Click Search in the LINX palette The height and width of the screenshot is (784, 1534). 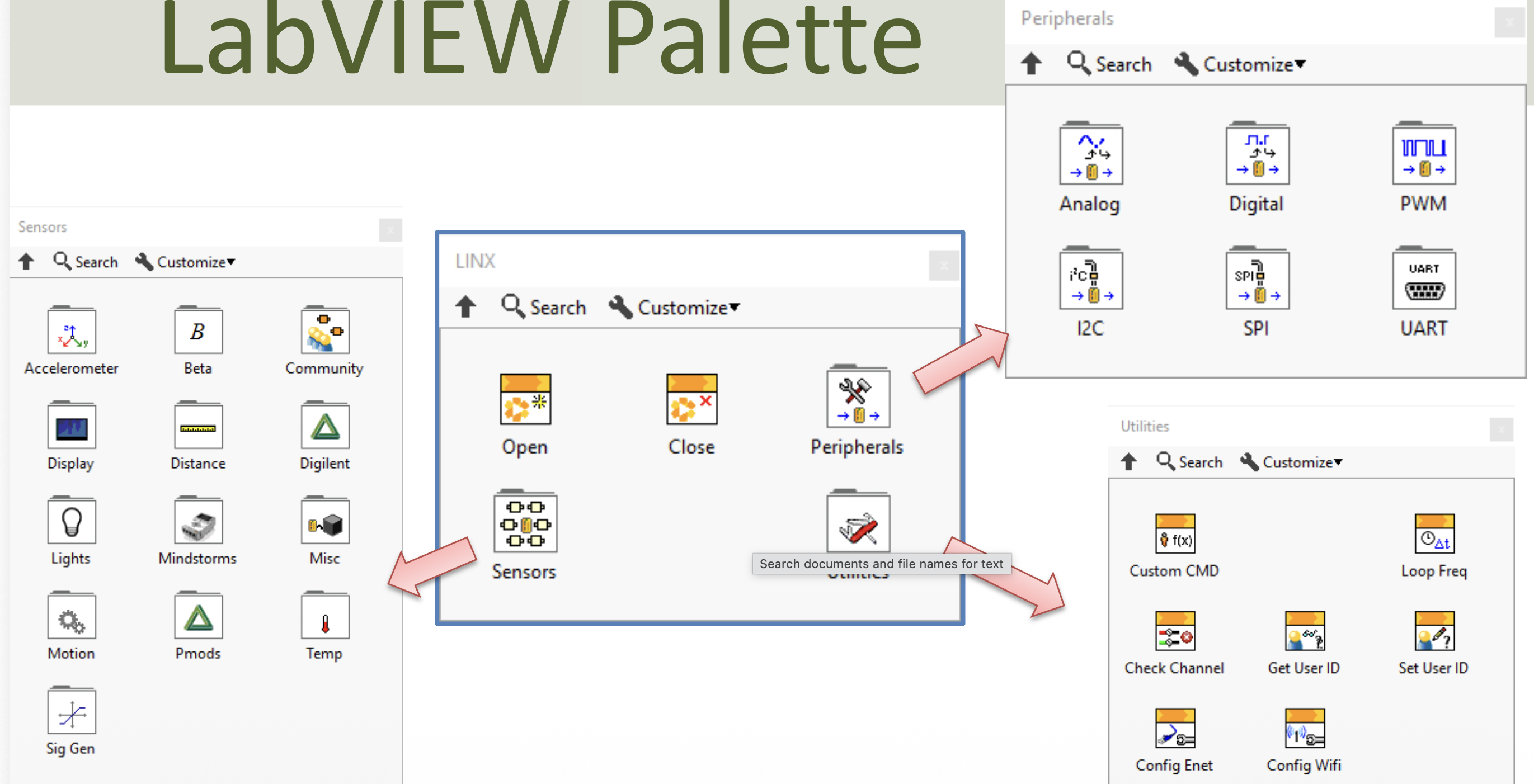pyautogui.click(x=544, y=307)
